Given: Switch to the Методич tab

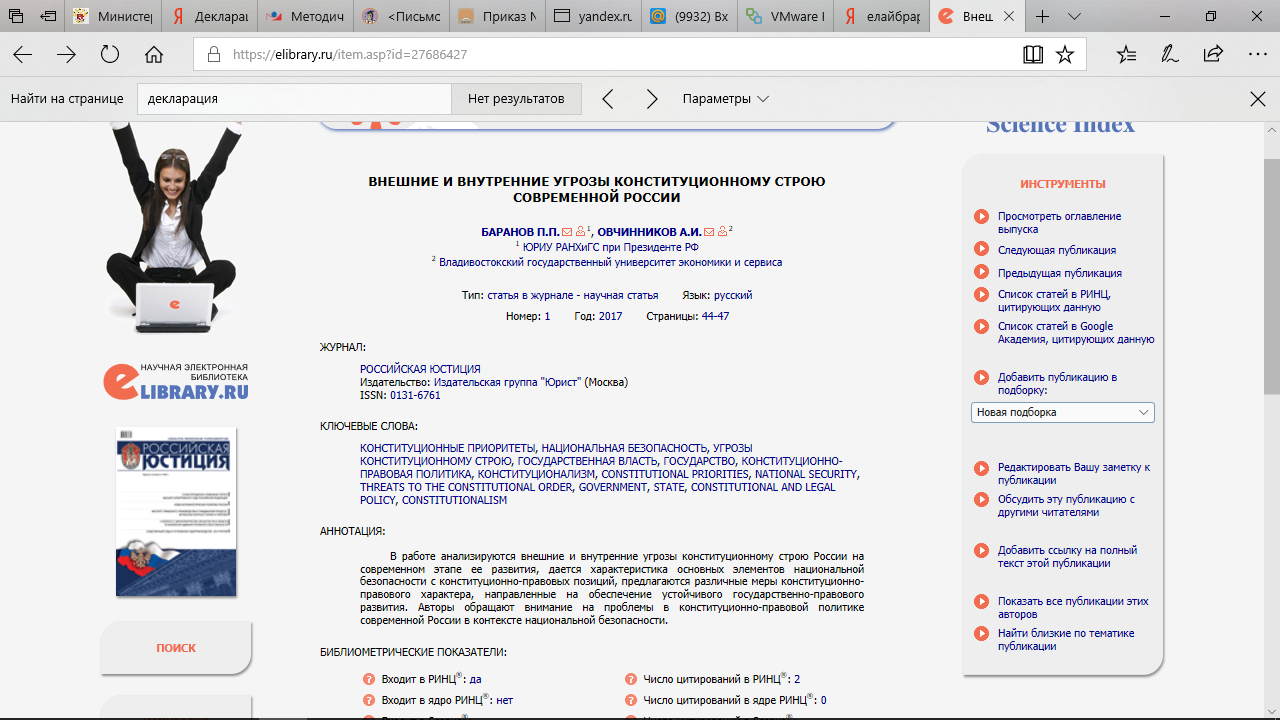Looking at the screenshot, I should pos(304,17).
